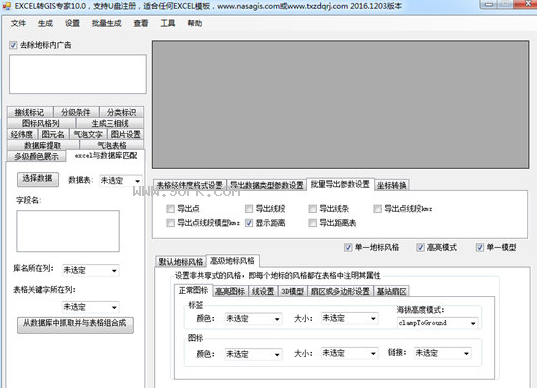This screenshot has width=537, height=388.
Task: Select the 高级地标风格 tab
Action: point(233,261)
